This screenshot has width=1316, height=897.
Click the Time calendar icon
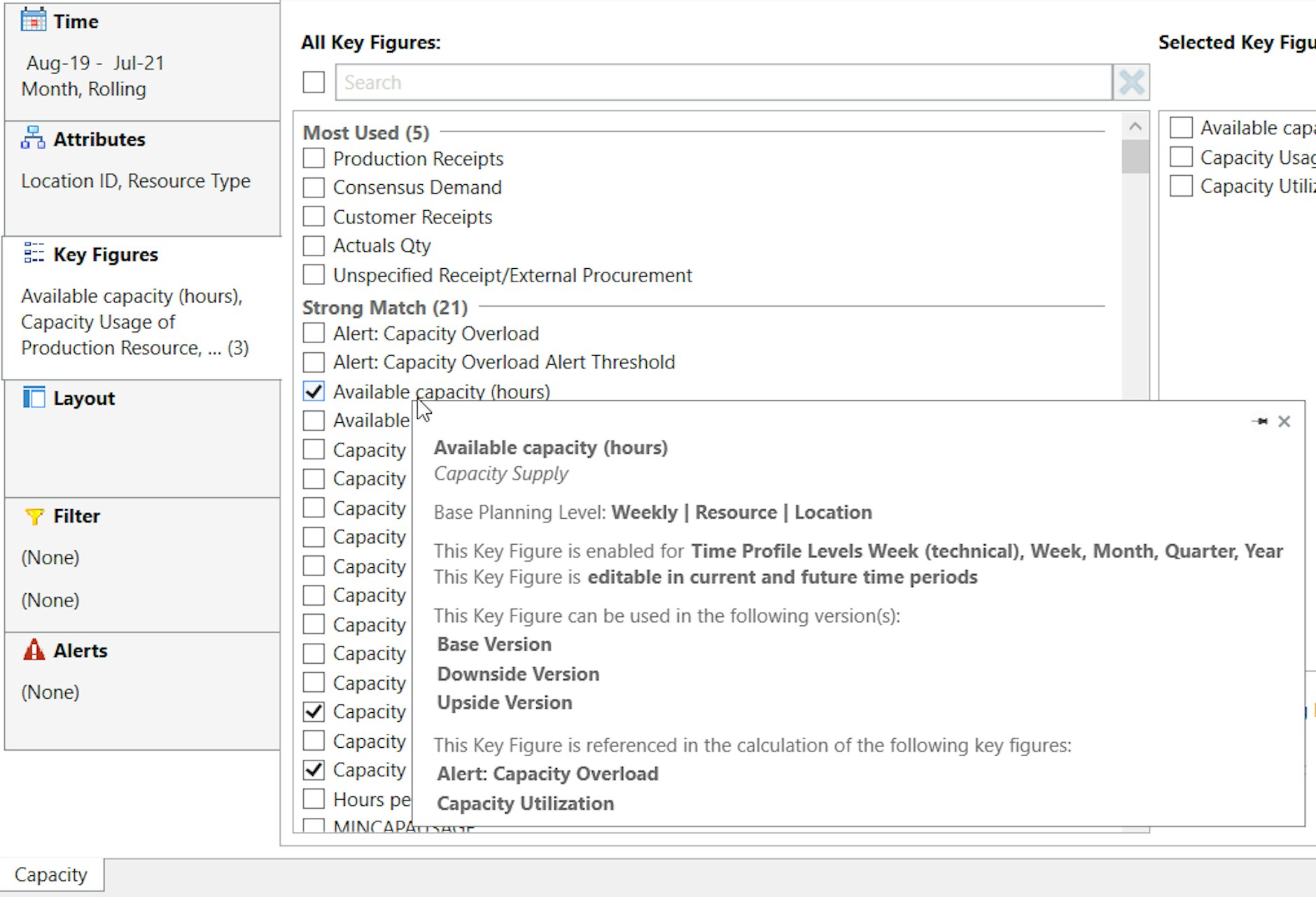(33, 20)
